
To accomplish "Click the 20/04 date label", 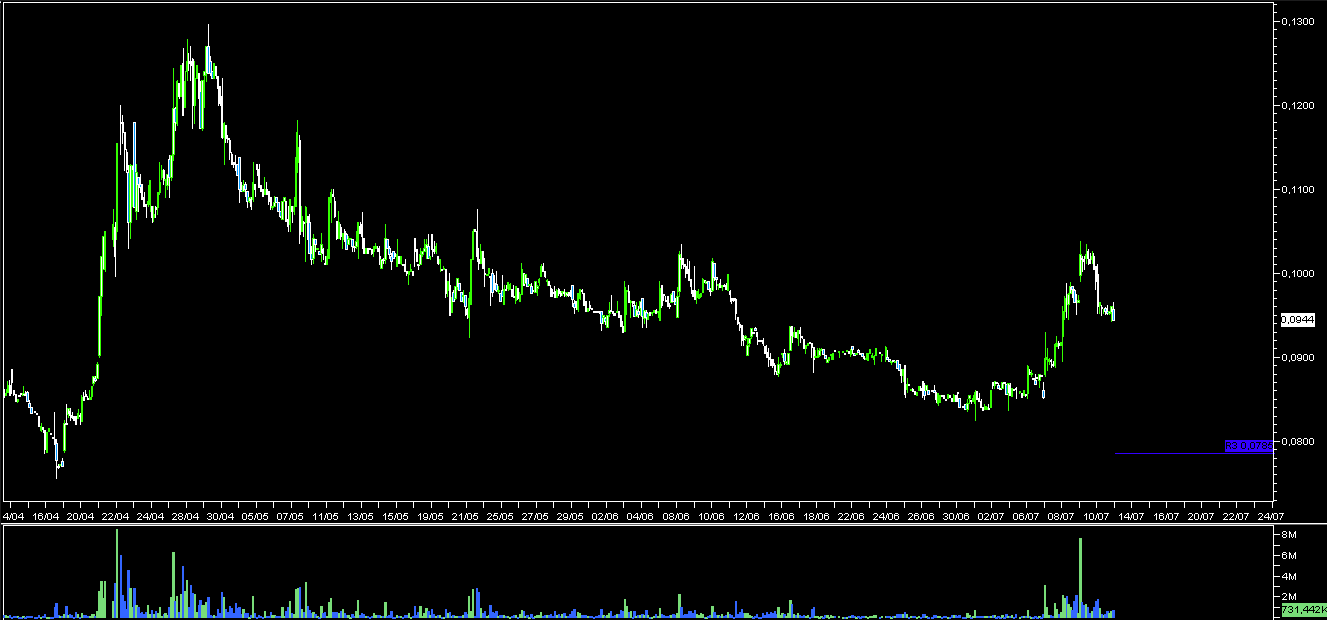I will coord(81,517).
